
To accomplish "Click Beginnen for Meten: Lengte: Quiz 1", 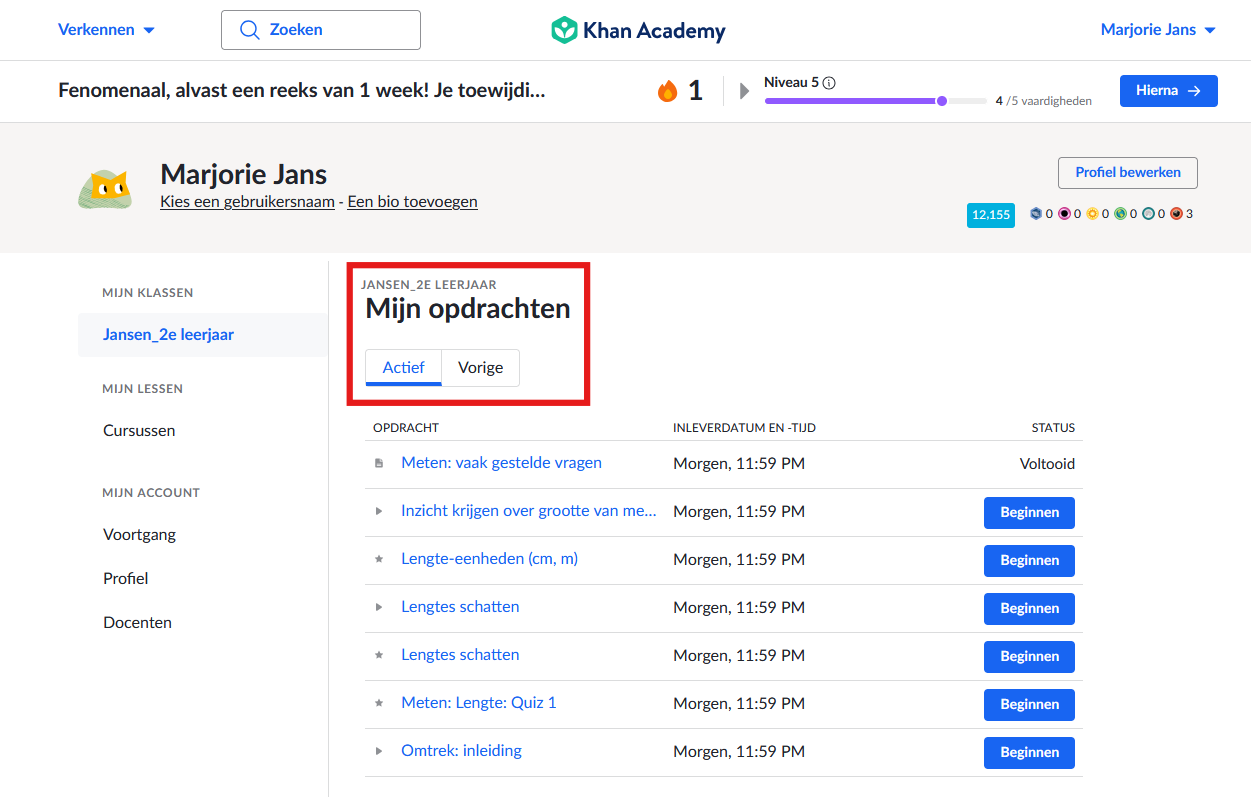I will point(1029,705).
